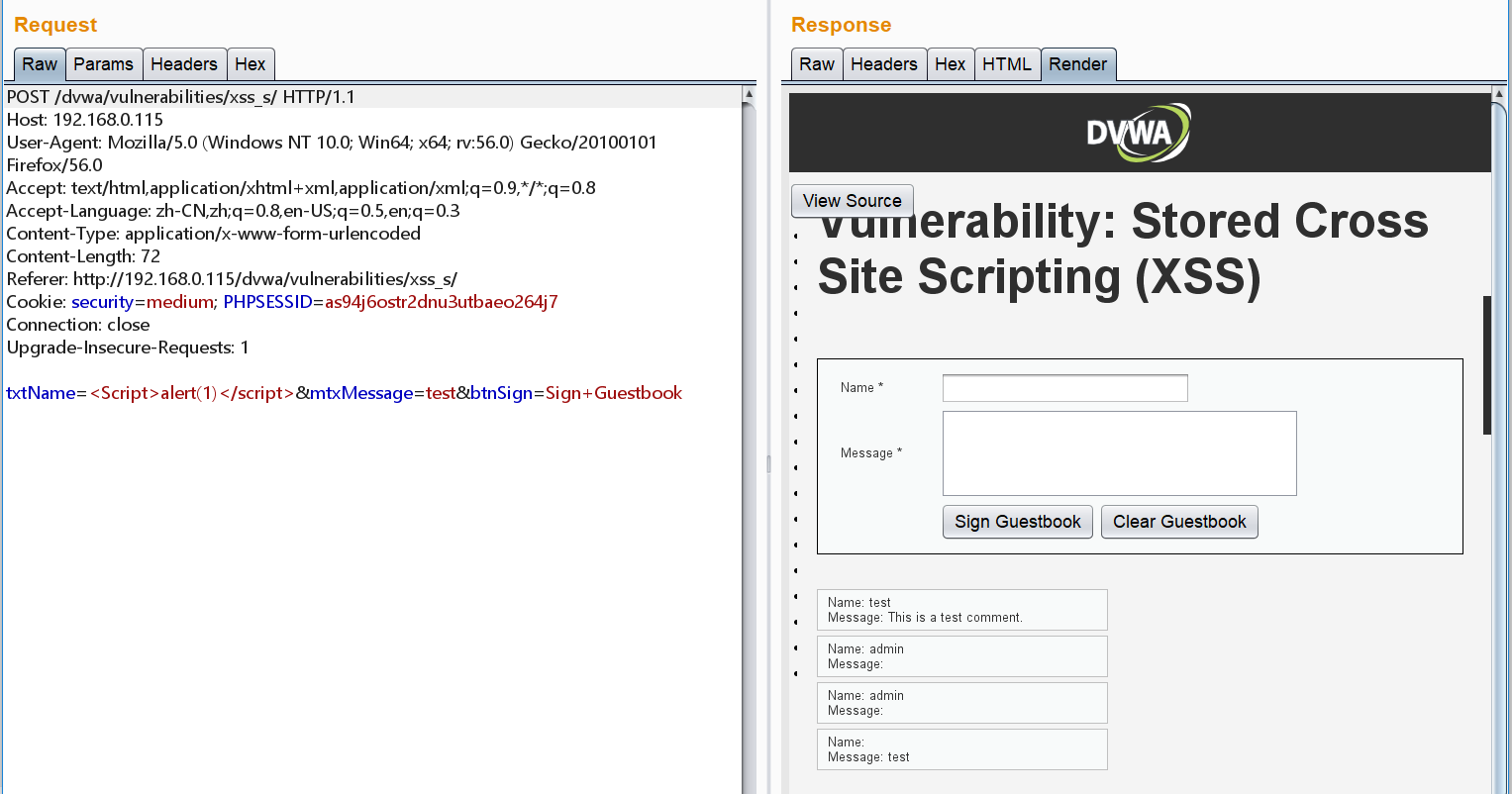Screen dimensions: 1512x794
Task: Click the Connection: close line
Action: [x=78, y=325]
